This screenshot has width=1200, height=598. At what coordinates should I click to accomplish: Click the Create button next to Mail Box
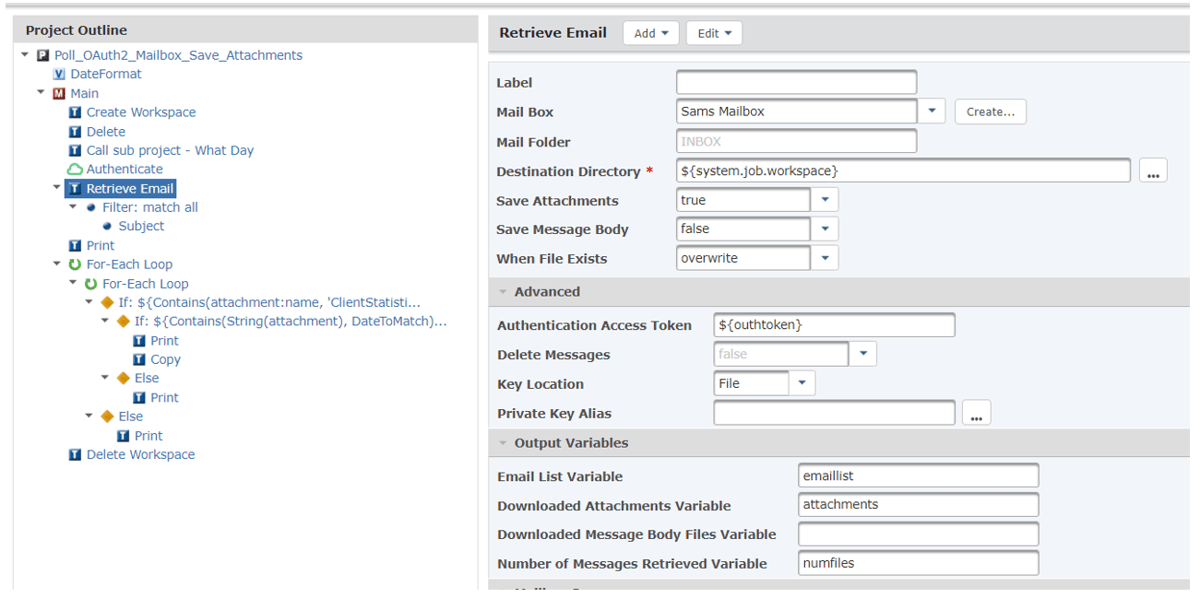pyautogui.click(x=990, y=111)
